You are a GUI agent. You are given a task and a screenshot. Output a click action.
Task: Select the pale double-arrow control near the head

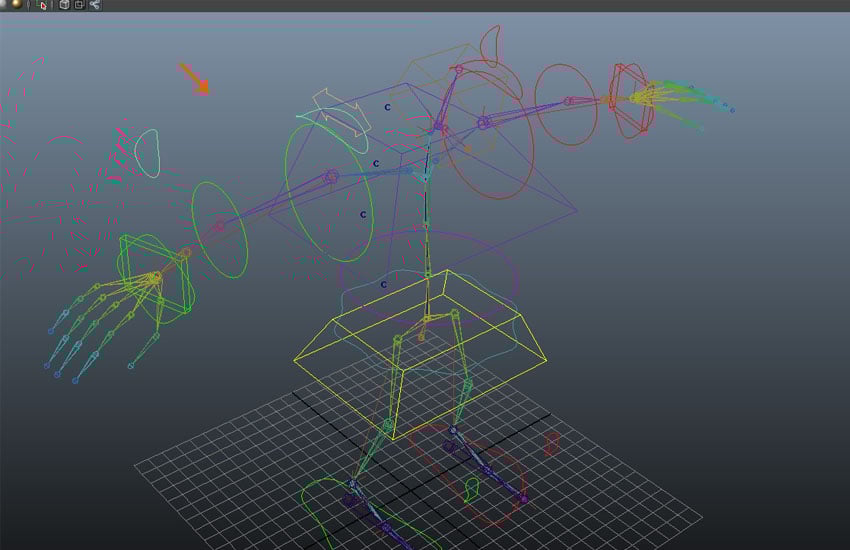point(342,111)
